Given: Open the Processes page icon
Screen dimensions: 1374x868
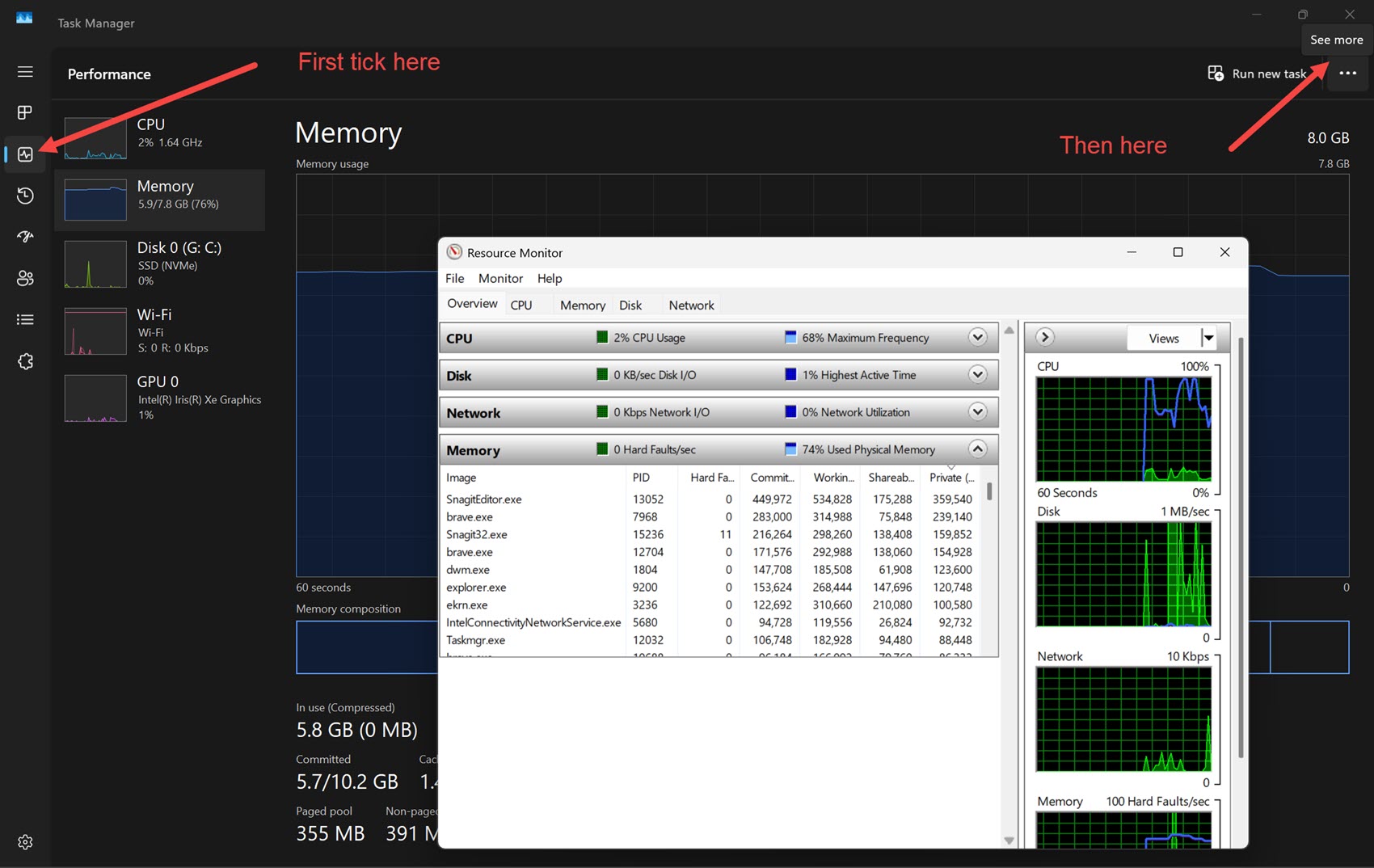Looking at the screenshot, I should click(25, 112).
